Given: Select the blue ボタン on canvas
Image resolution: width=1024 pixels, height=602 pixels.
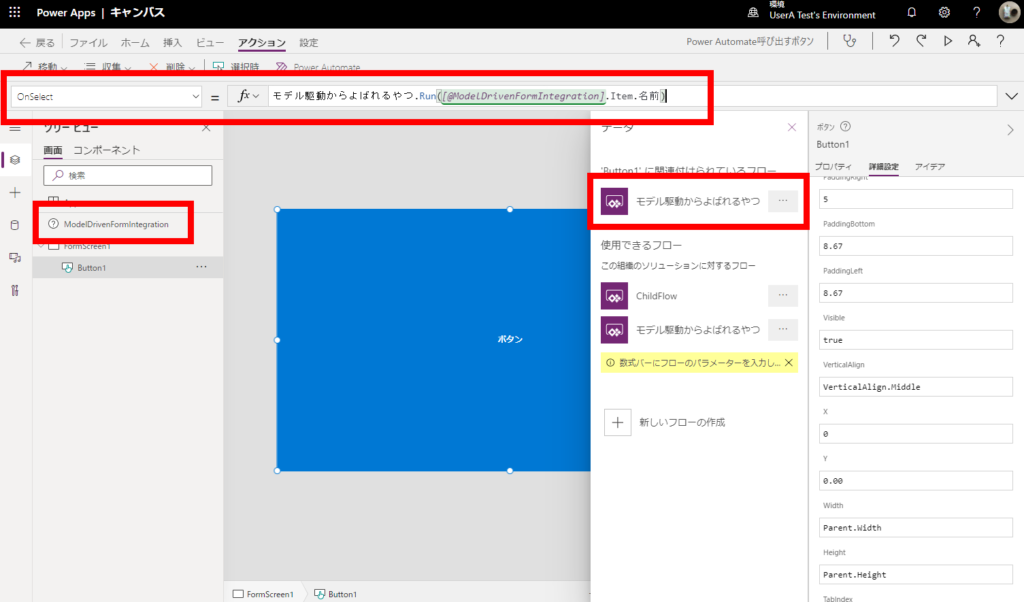Looking at the screenshot, I should [x=433, y=340].
